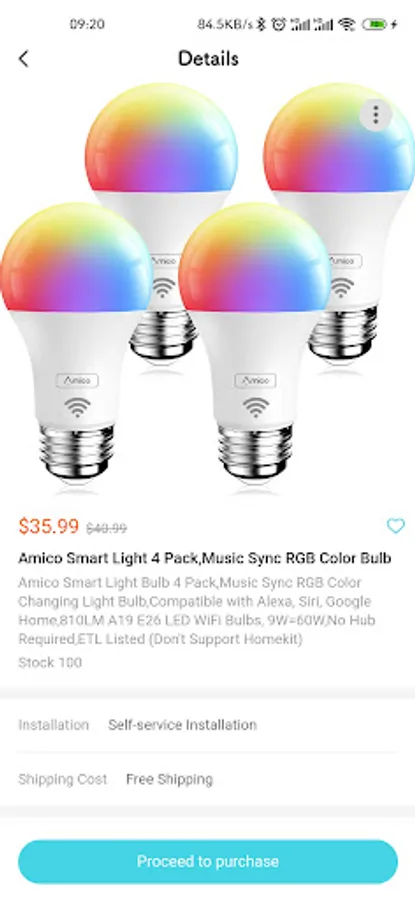
Task: Select the crossed-out $40.99 original price
Action: click(107, 528)
